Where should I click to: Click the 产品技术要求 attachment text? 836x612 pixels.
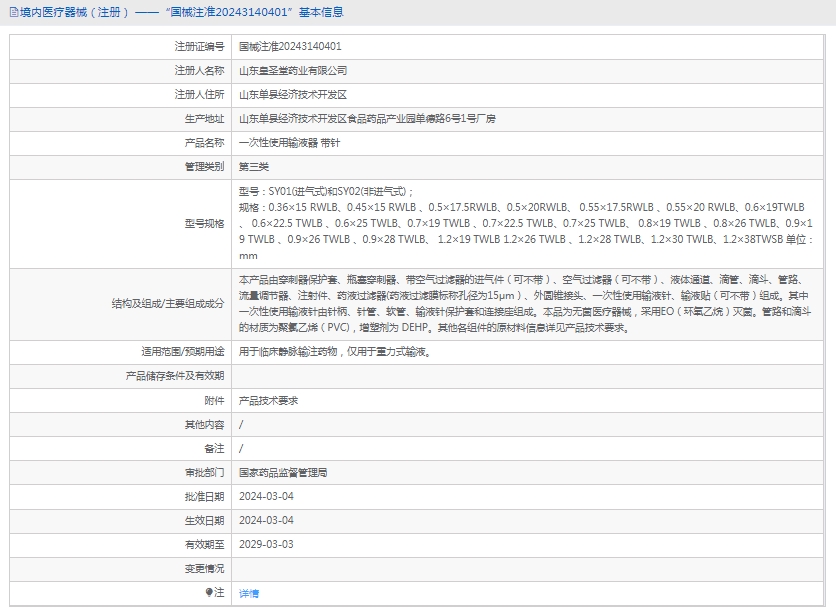(268, 400)
